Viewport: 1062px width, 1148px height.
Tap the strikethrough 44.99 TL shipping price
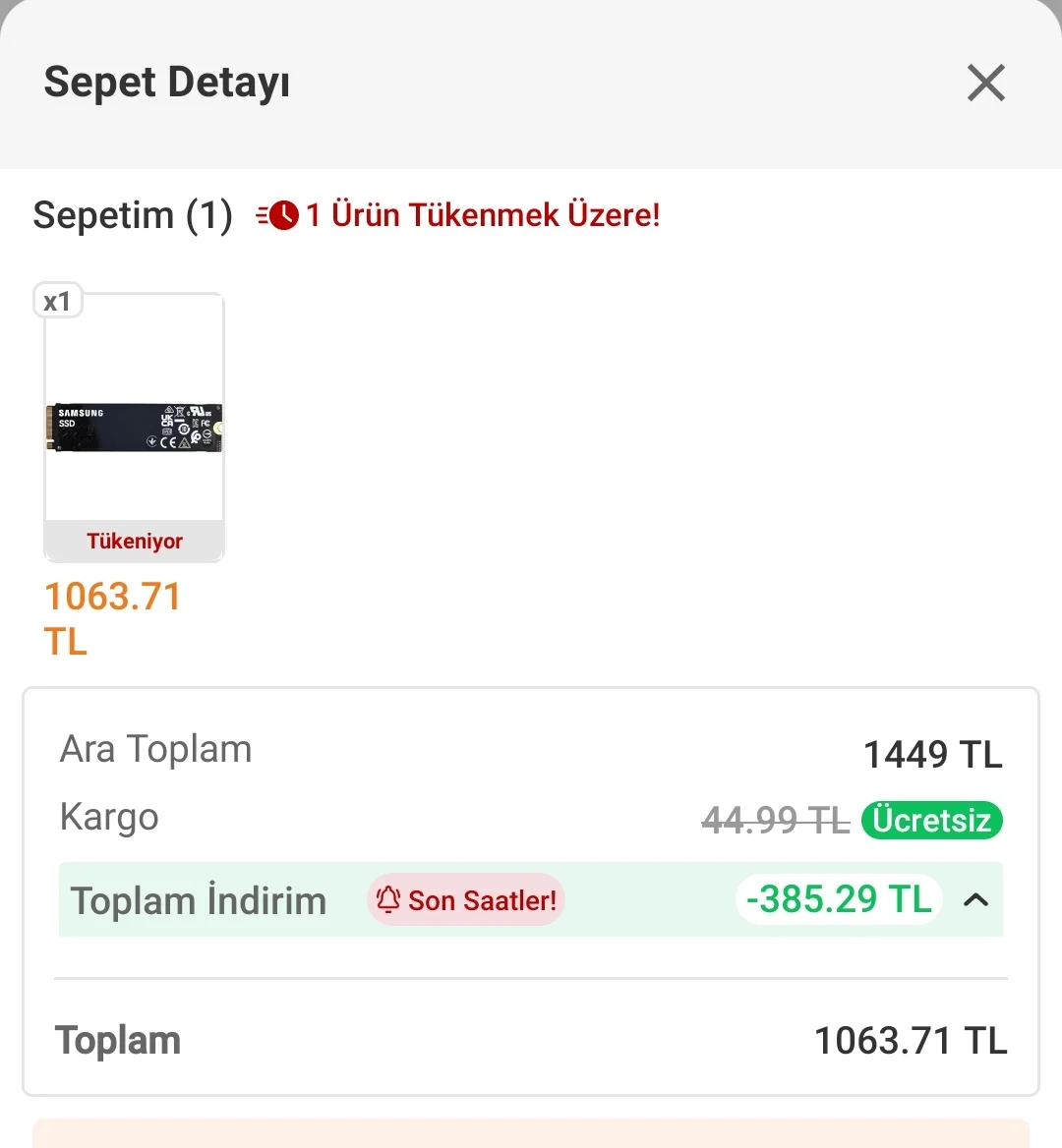point(775,820)
